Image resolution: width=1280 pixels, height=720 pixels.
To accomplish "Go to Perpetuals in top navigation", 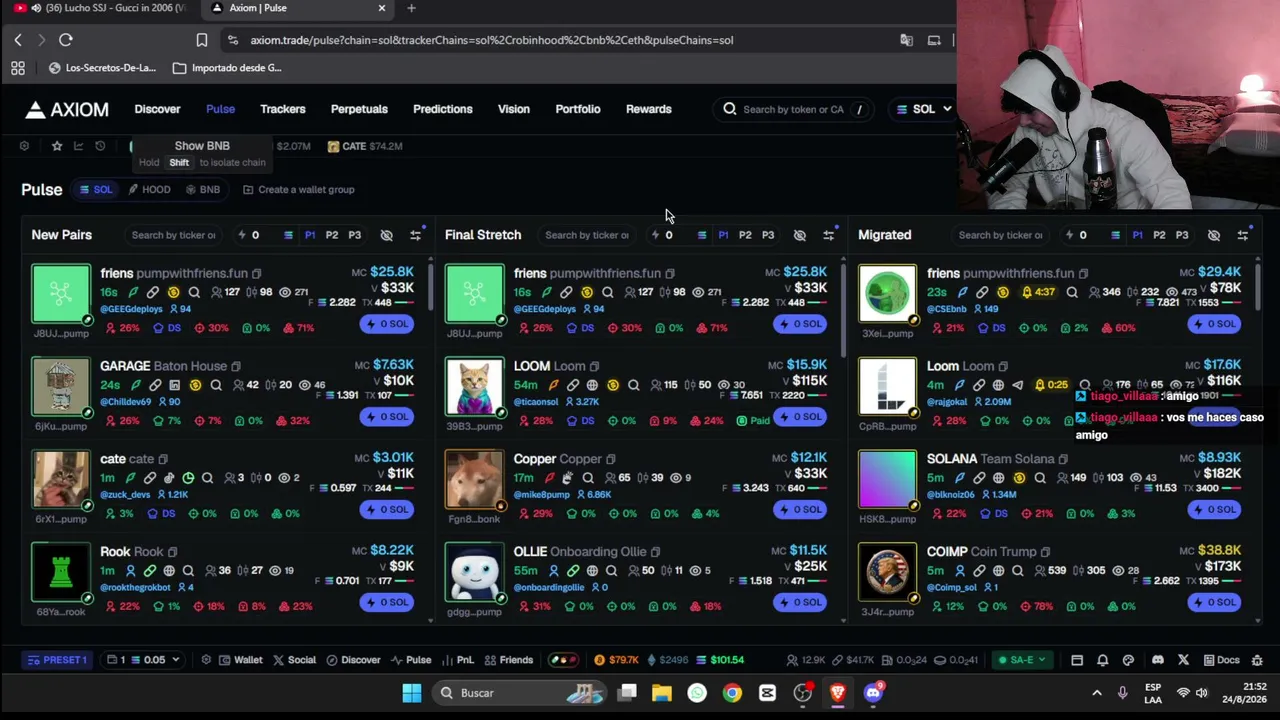I will 359,109.
